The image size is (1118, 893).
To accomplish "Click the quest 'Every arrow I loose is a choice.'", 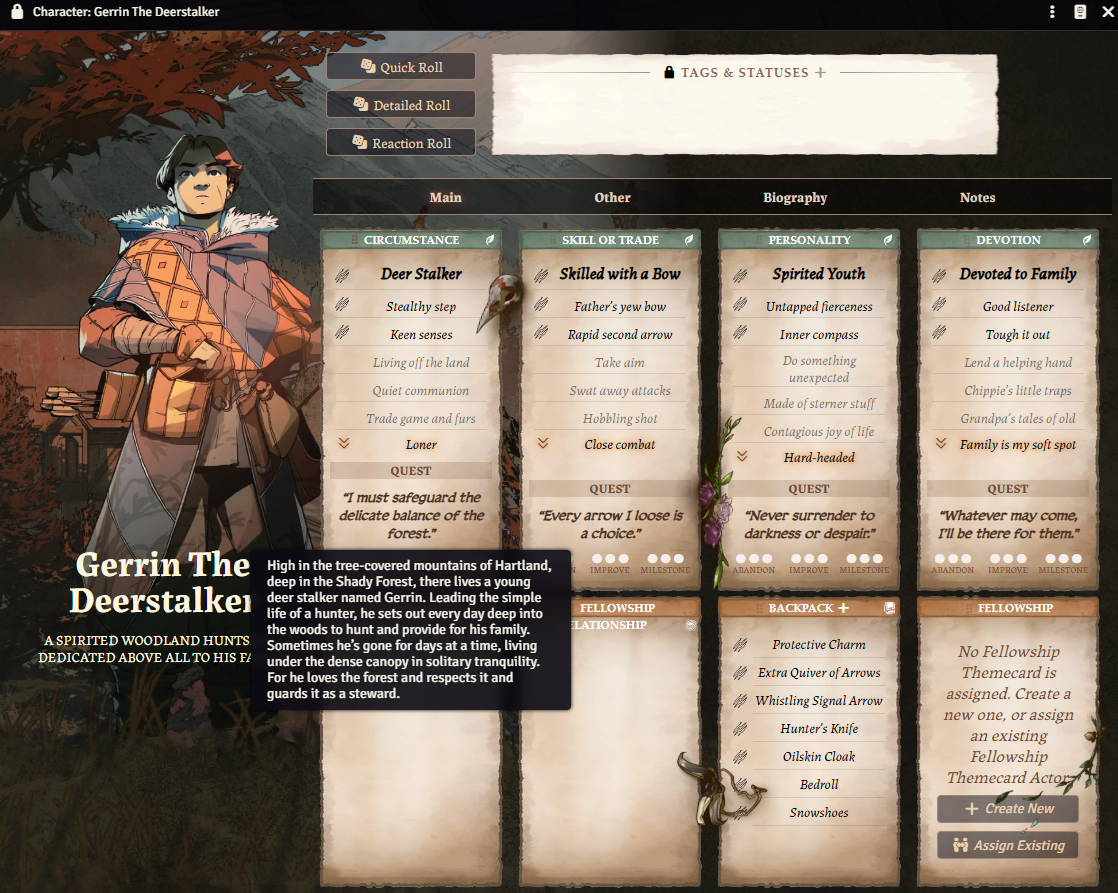I will click(610, 524).
